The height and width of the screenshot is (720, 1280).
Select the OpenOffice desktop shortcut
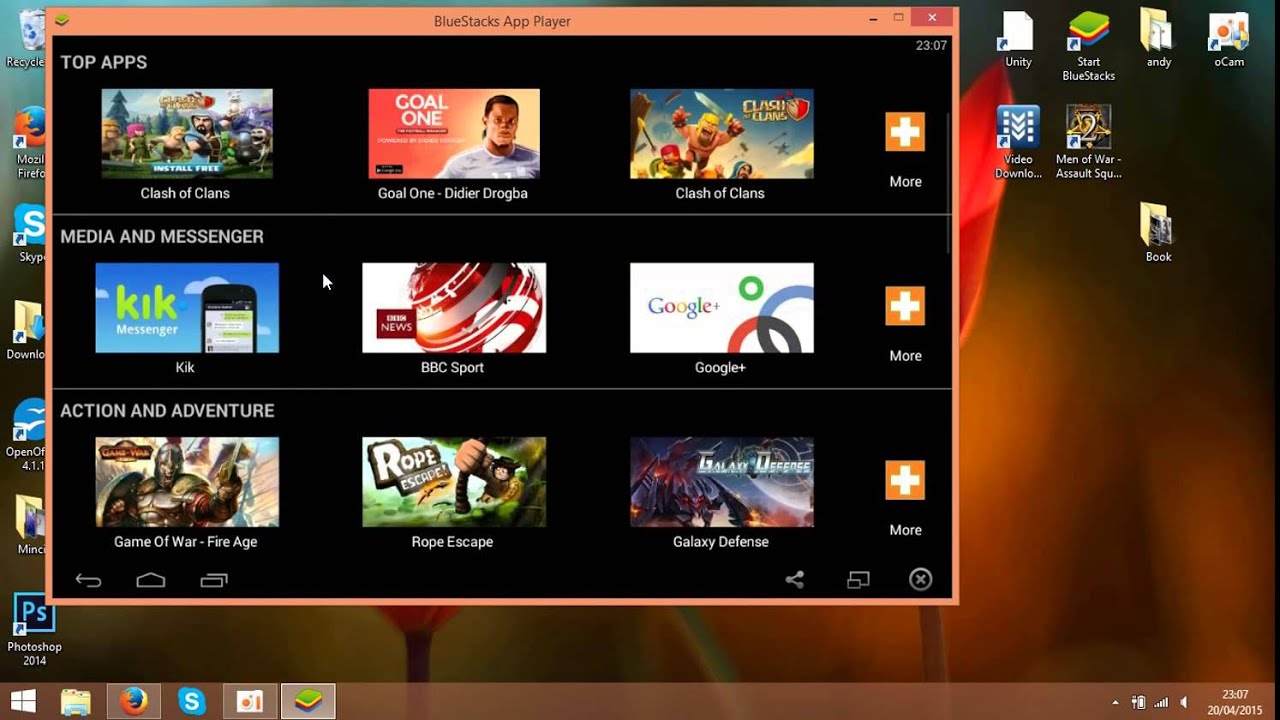pos(28,435)
